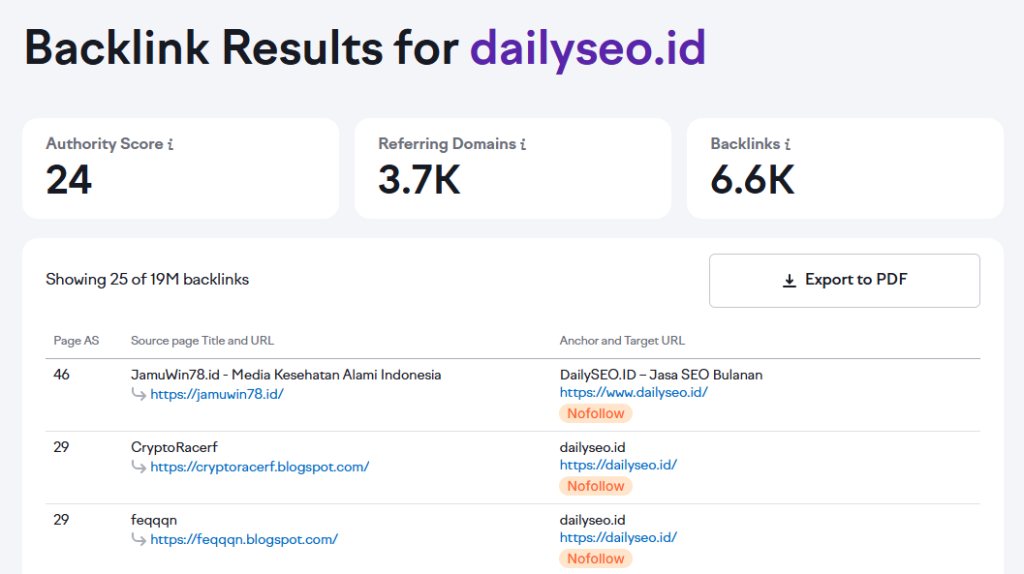Click the JamuWin78.id source page title
1024x574 pixels.
tap(285, 375)
